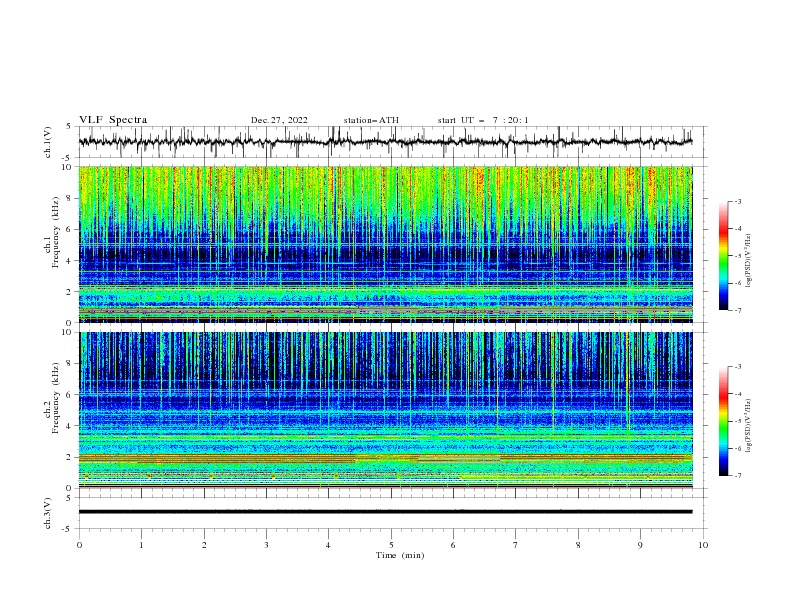
Task: Click time axis tick label "6"
Action: pos(453,545)
